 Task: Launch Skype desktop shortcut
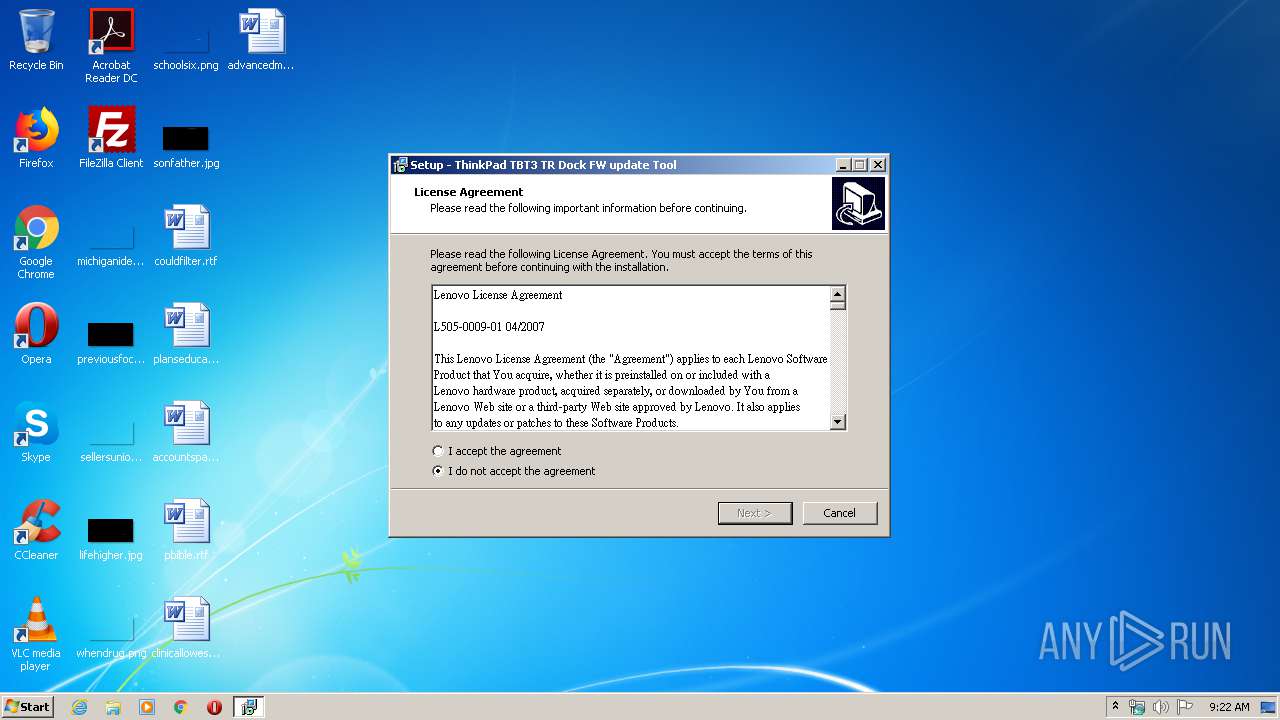(36, 431)
